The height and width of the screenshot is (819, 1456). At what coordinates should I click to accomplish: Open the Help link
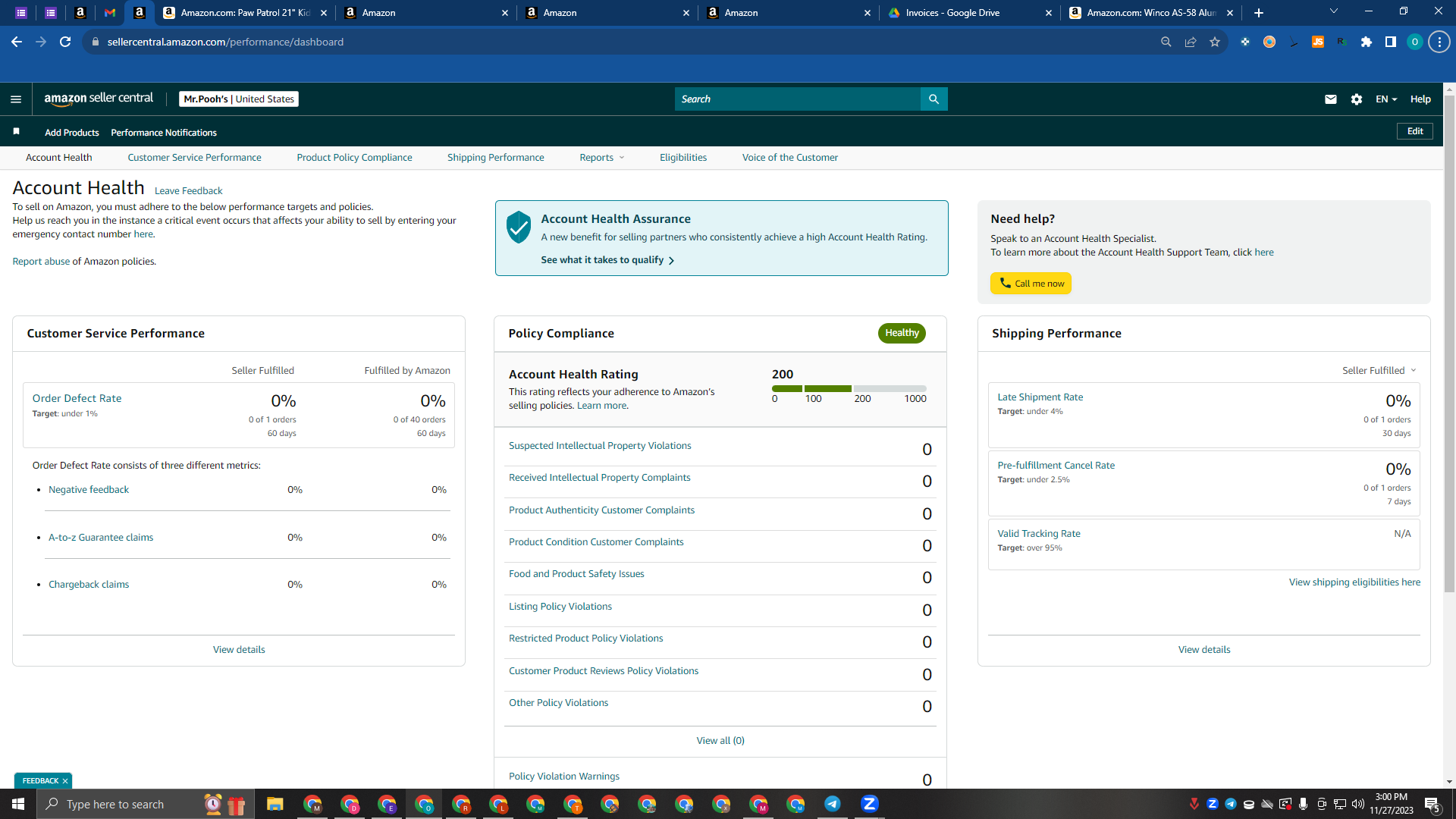tap(1420, 99)
